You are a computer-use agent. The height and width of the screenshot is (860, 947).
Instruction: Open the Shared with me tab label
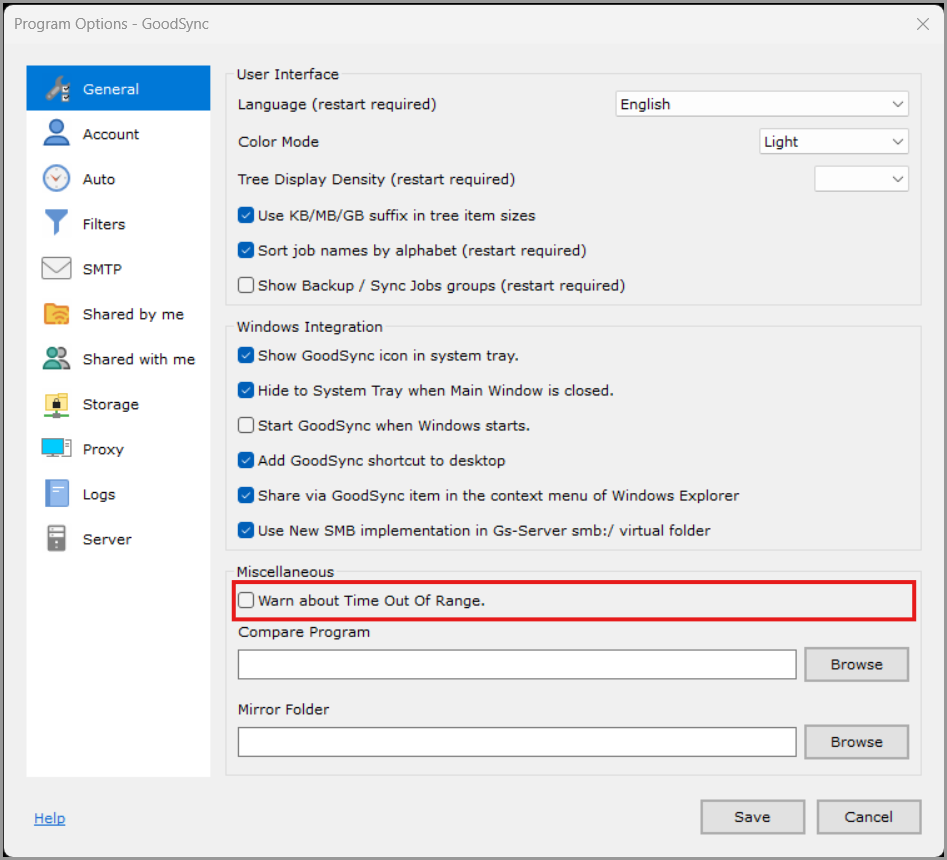point(139,359)
